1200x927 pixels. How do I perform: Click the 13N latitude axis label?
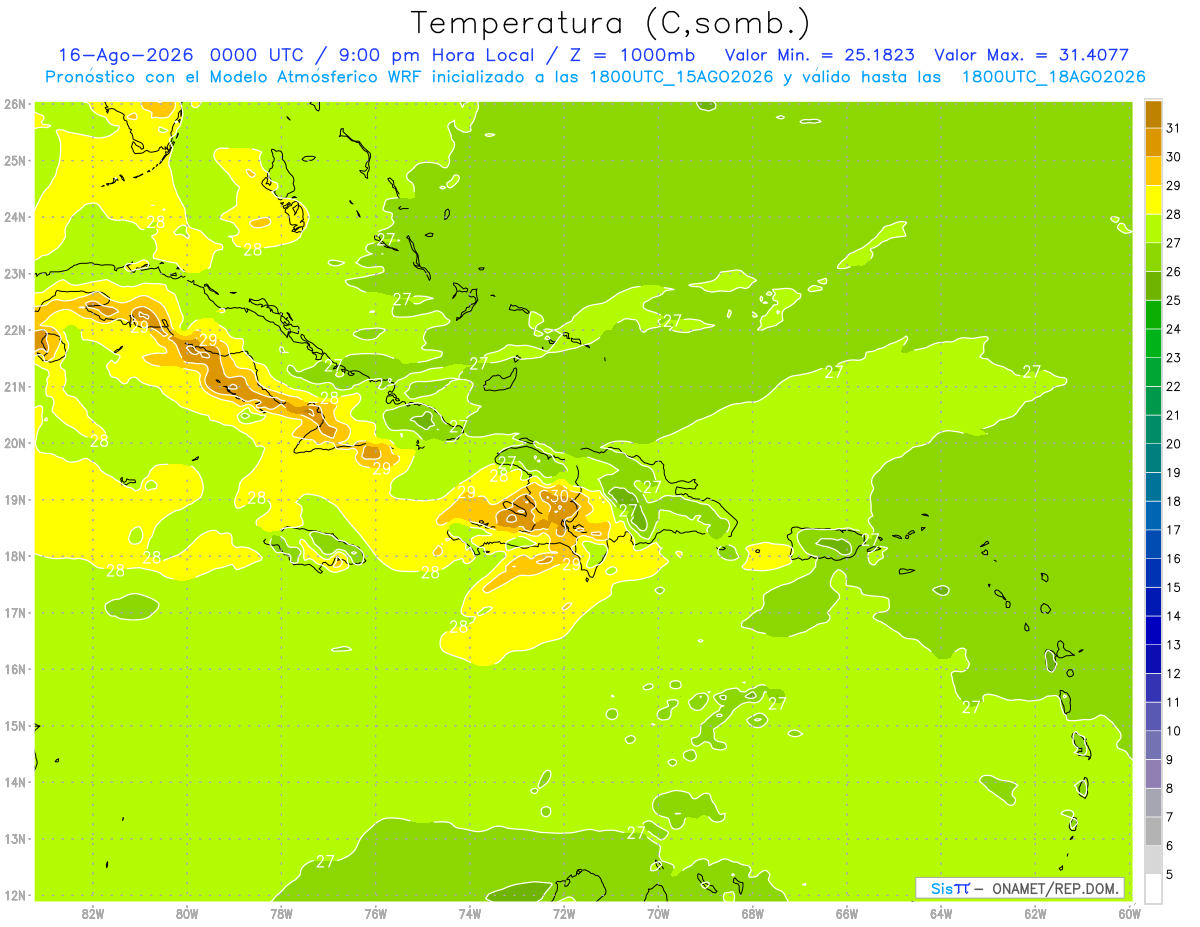pyautogui.click(x=14, y=839)
